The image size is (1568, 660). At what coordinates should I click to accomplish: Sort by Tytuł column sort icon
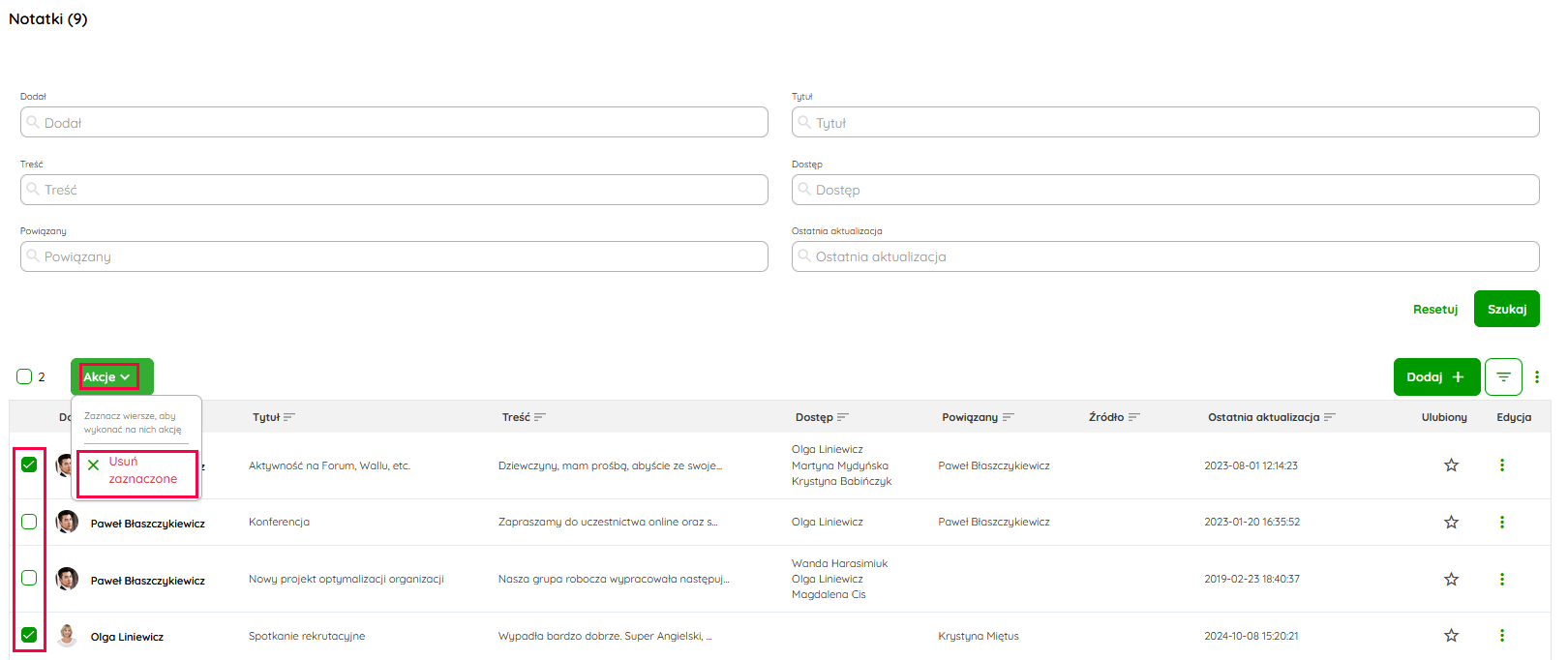click(289, 417)
